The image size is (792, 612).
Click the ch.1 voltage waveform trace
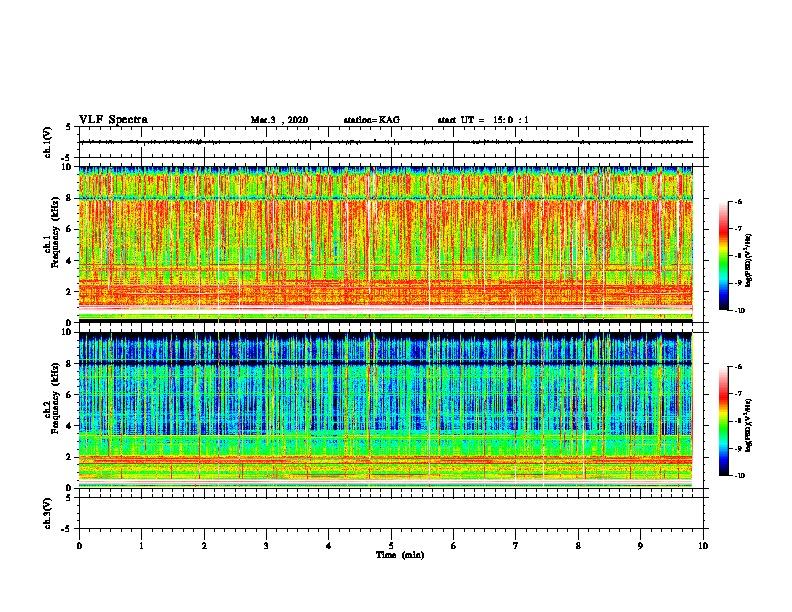(x=386, y=142)
